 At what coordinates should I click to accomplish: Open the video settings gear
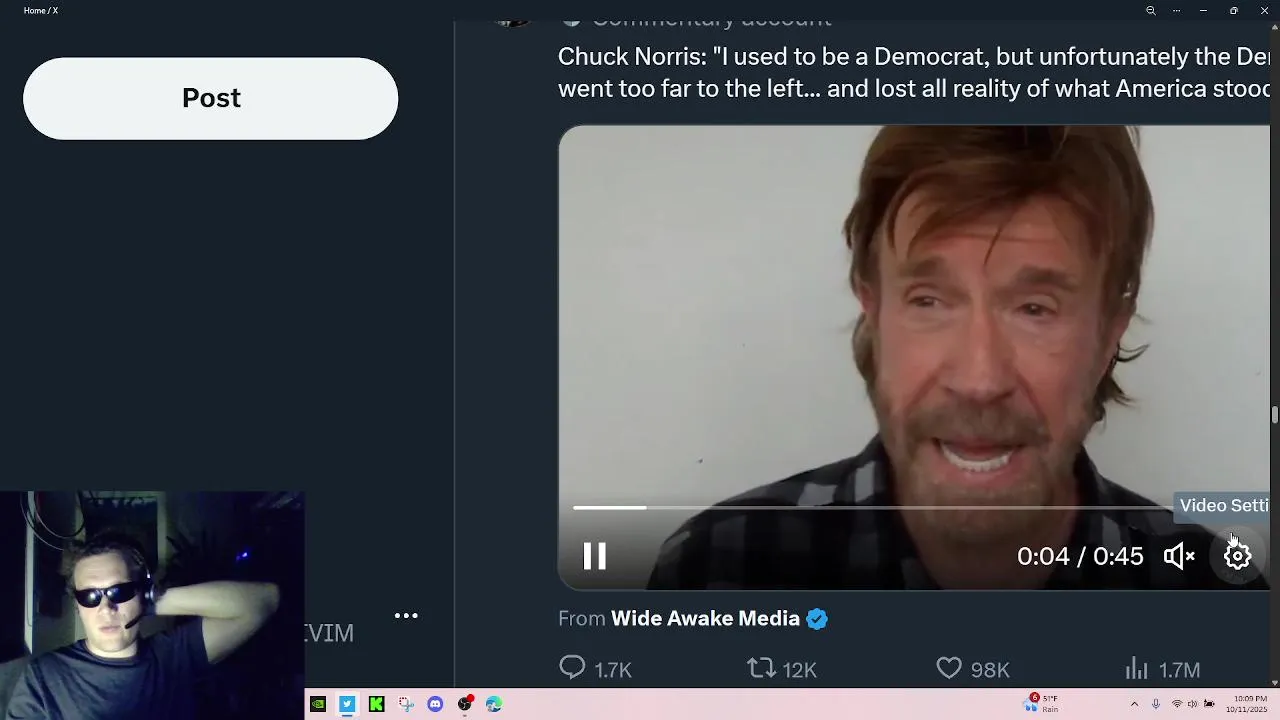tap(1237, 556)
